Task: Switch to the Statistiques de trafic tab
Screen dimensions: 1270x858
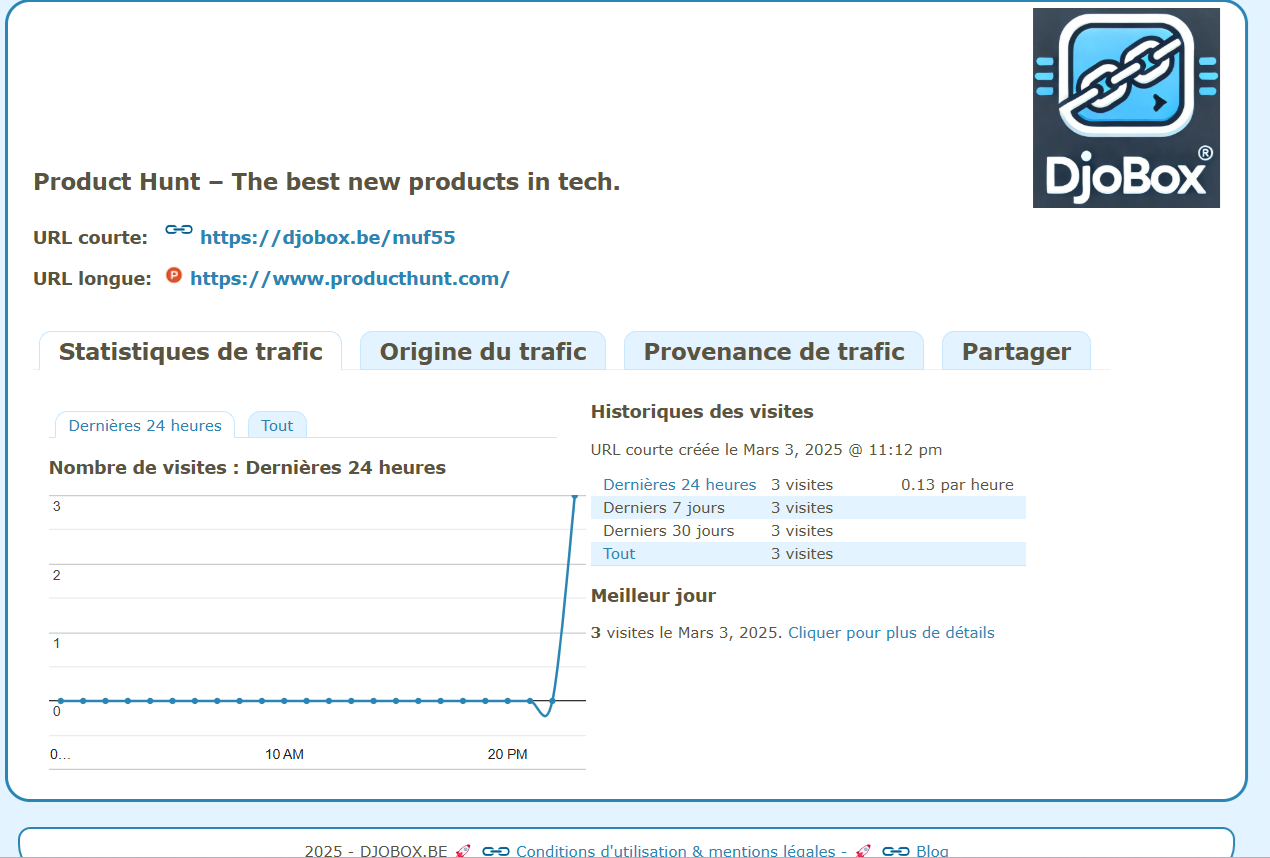Action: point(190,352)
